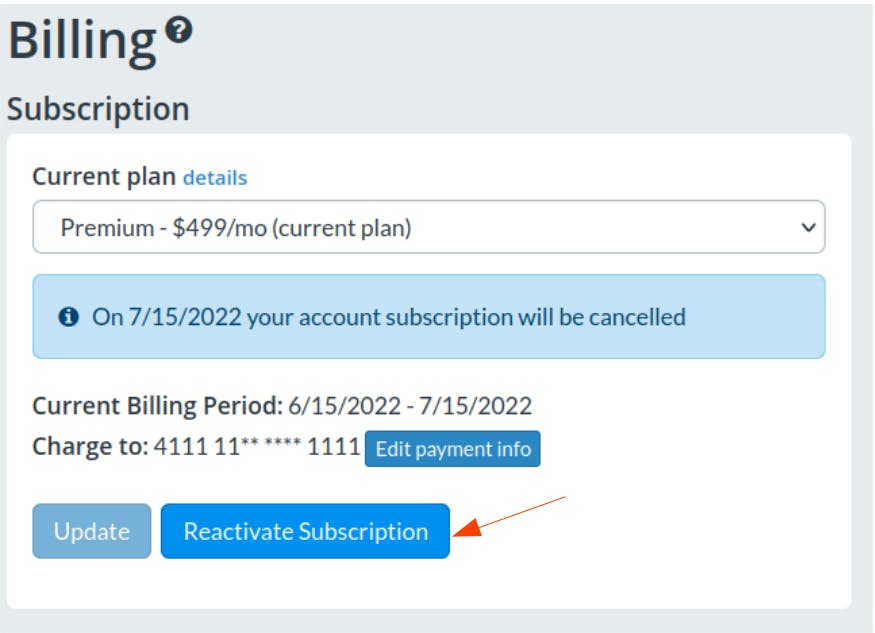Image resolution: width=875 pixels, height=633 pixels.
Task: Click the Charge to label
Action: tap(90, 447)
